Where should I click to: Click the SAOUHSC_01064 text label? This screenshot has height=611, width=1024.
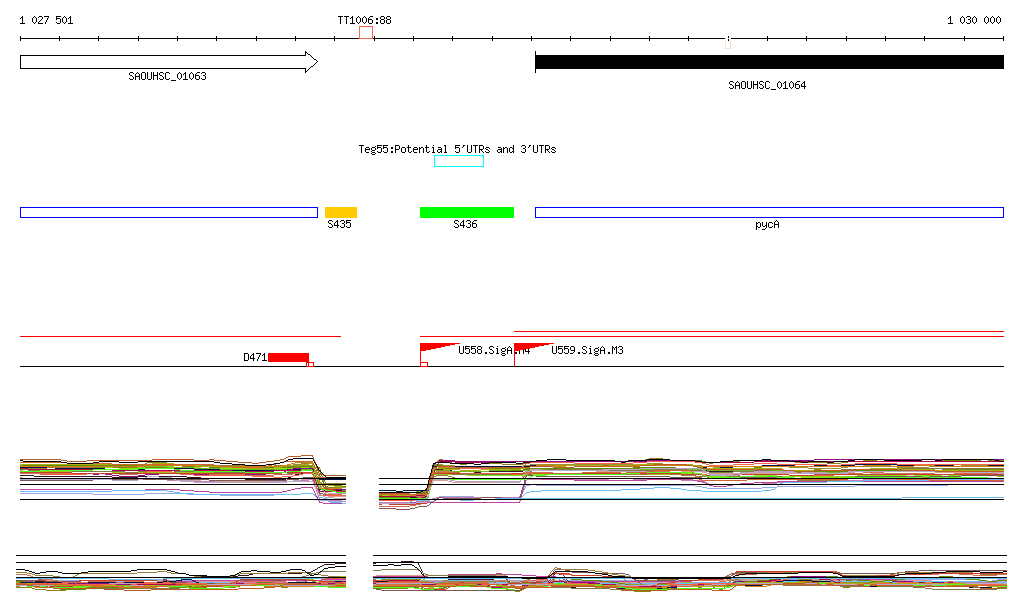point(767,85)
